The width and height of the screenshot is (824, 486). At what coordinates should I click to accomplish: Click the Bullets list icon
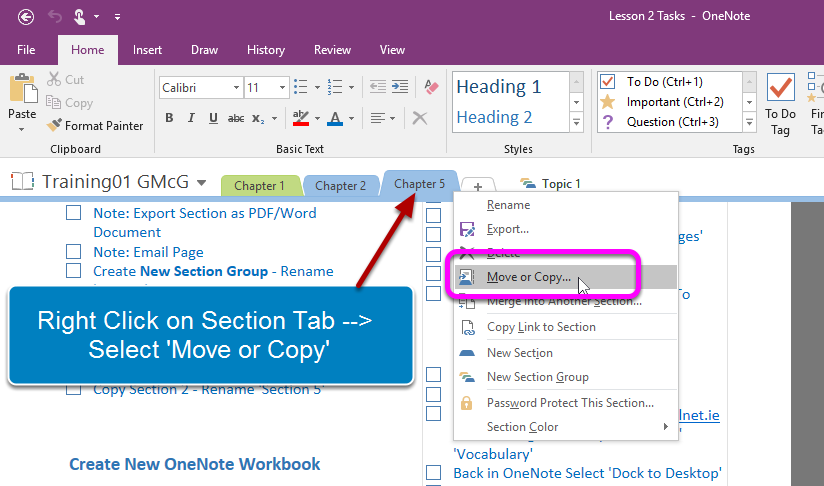pyautogui.click(x=301, y=87)
